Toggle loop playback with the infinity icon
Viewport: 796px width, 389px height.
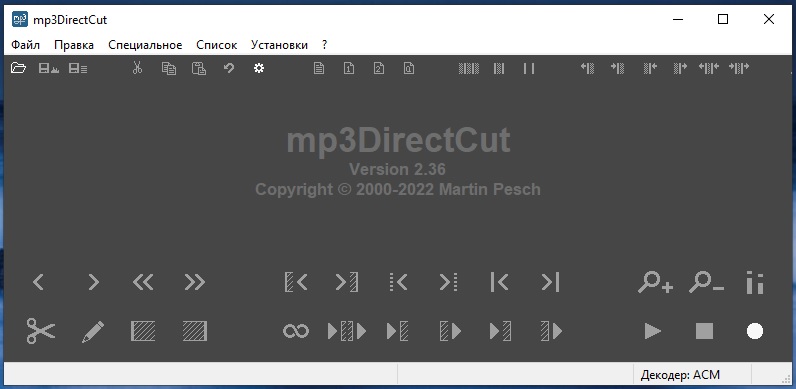click(x=296, y=332)
